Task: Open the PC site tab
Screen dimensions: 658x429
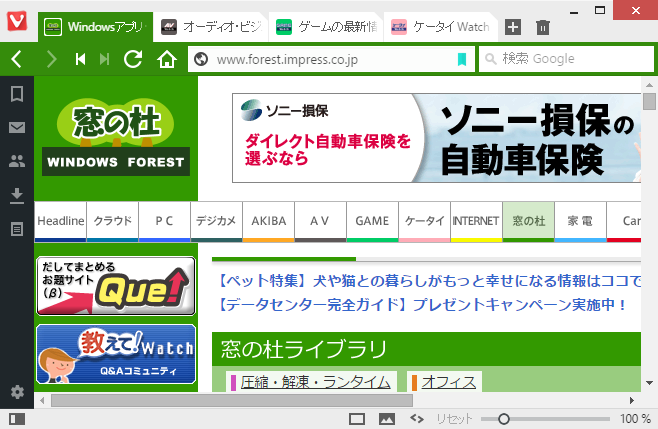Action: click(164, 221)
